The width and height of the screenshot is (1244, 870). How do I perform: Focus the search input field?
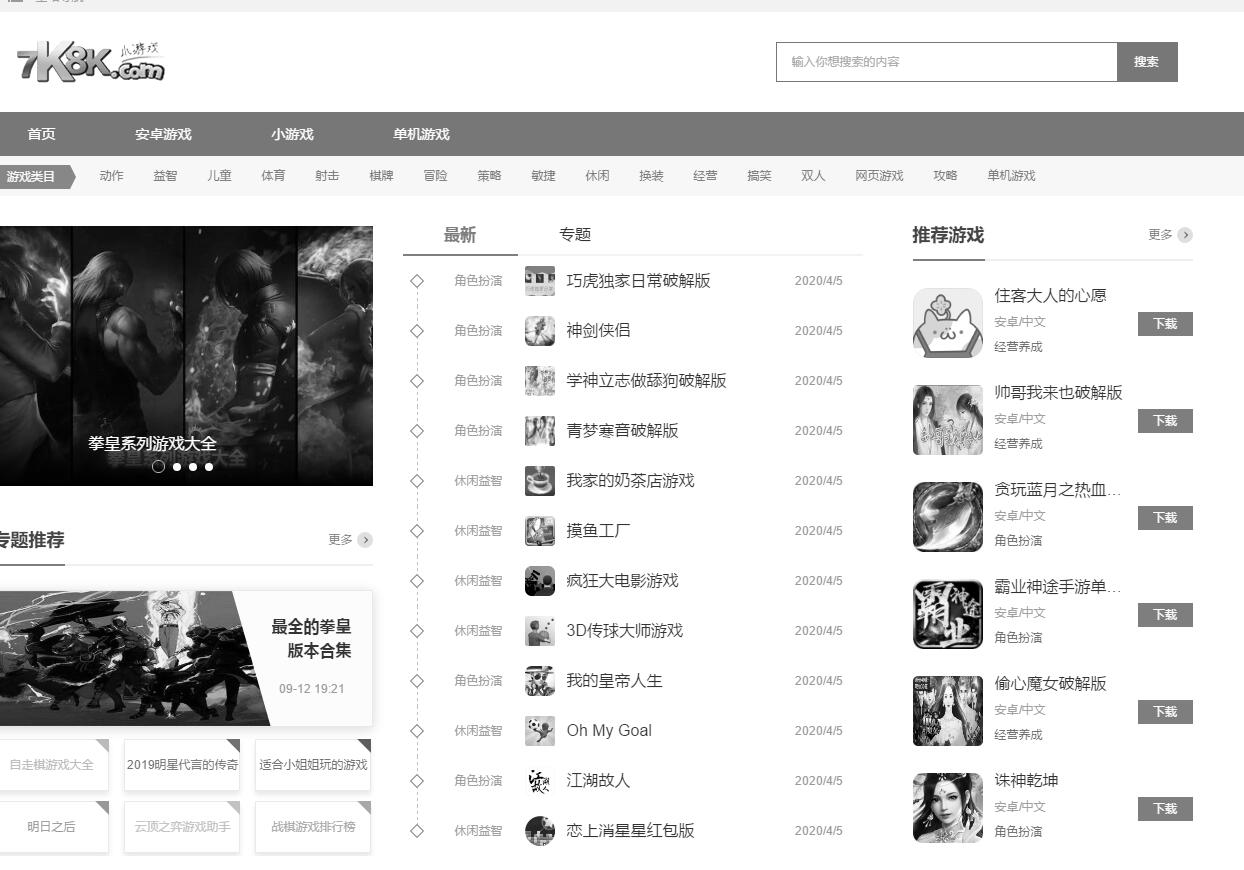click(946, 62)
